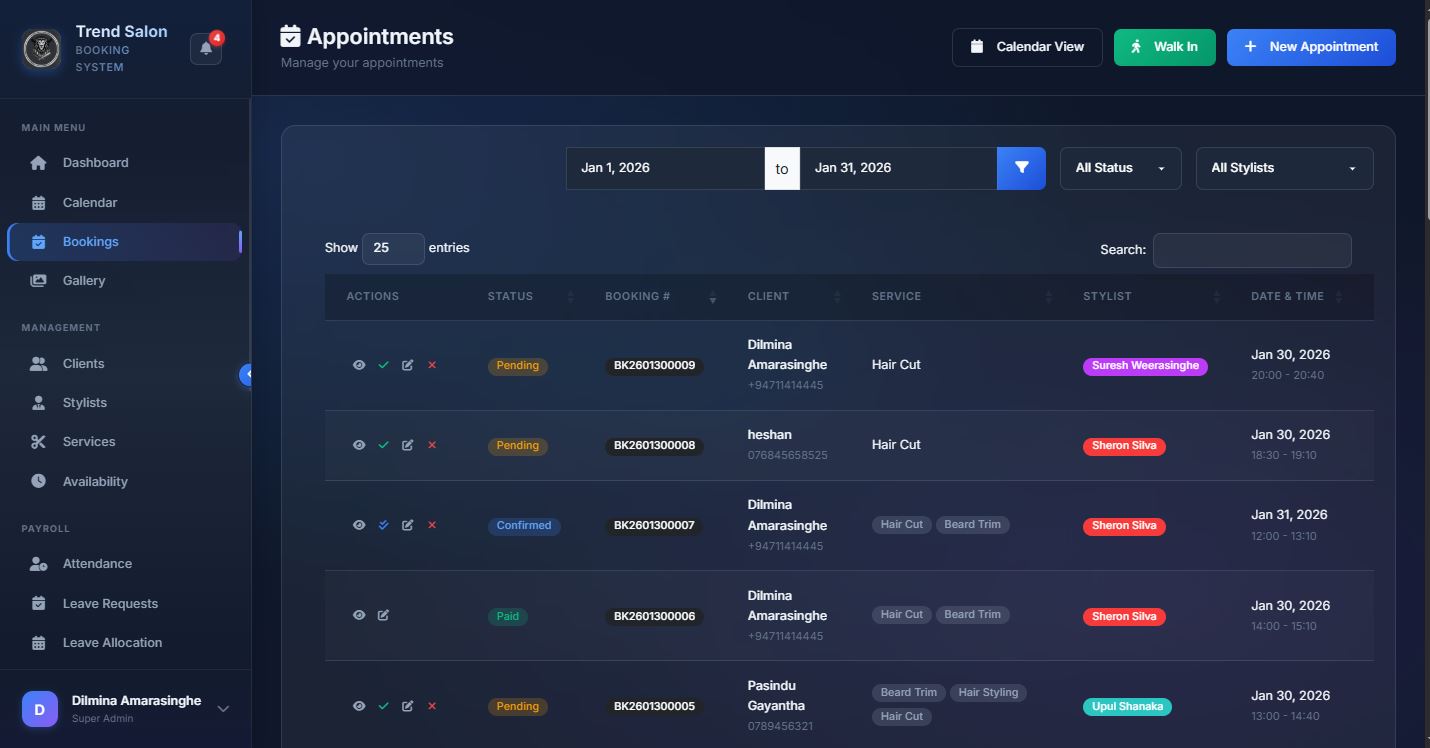Click double-check icon for booking BK2601300007

tap(383, 525)
